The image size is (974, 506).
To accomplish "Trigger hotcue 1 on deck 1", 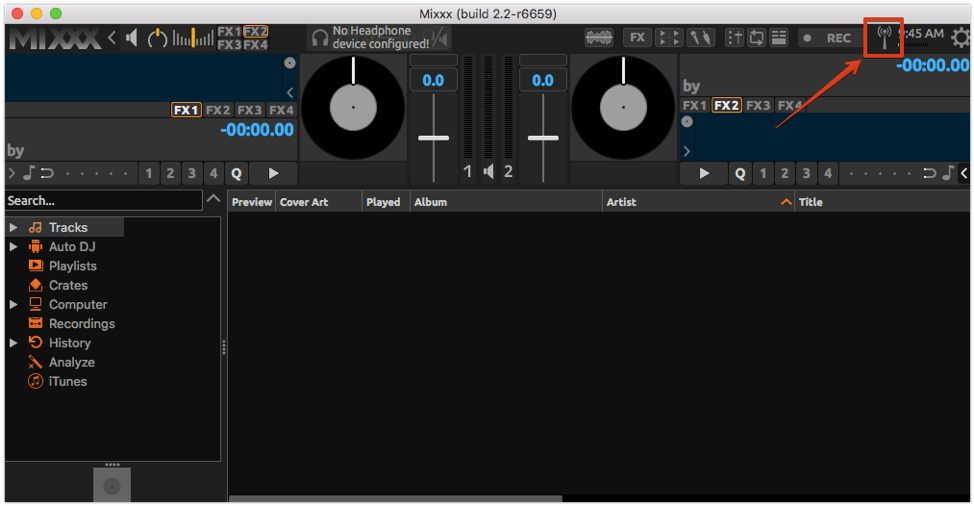I will pos(148,173).
